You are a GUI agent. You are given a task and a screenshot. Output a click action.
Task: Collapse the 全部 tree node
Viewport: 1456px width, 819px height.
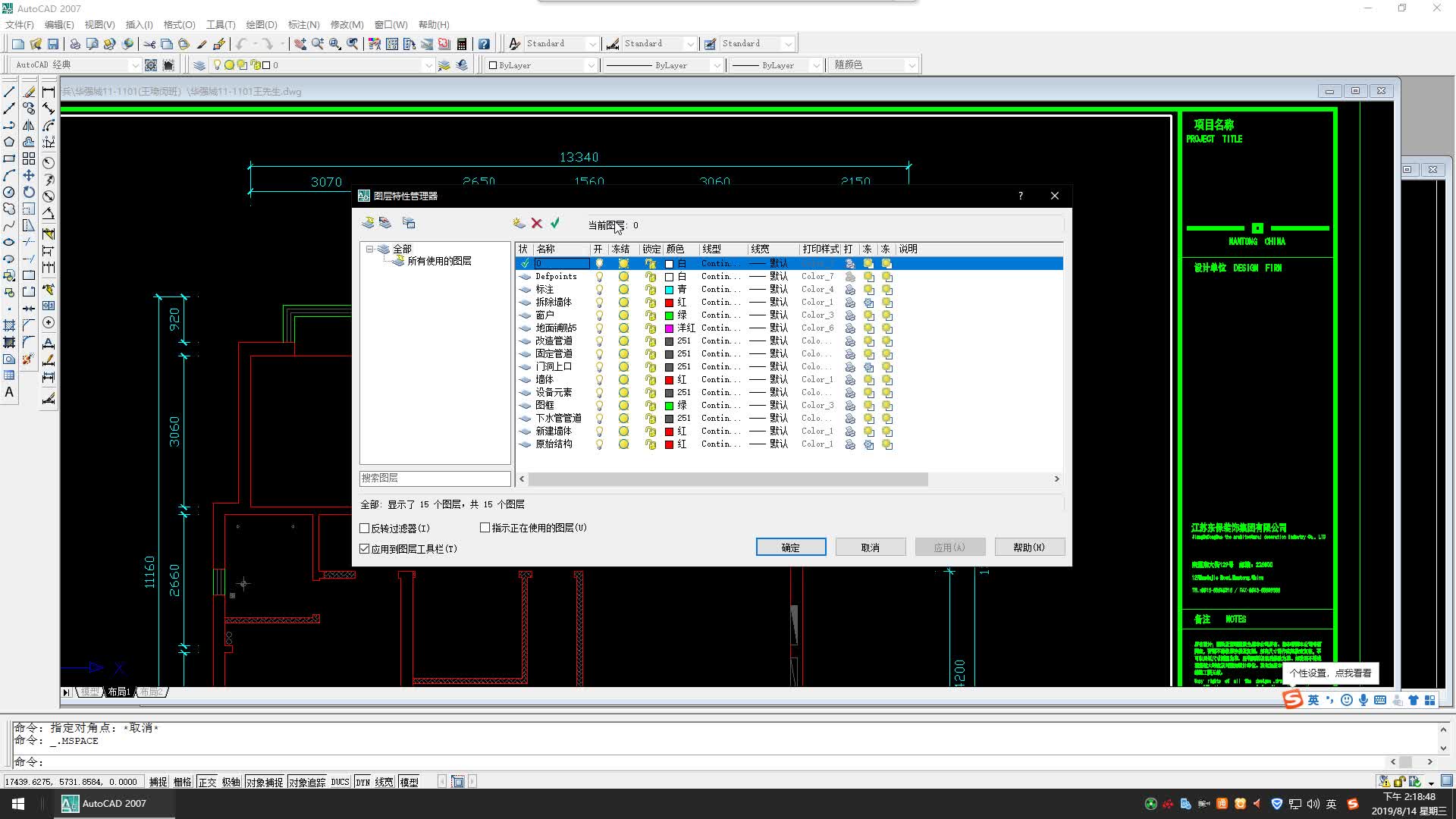point(369,249)
